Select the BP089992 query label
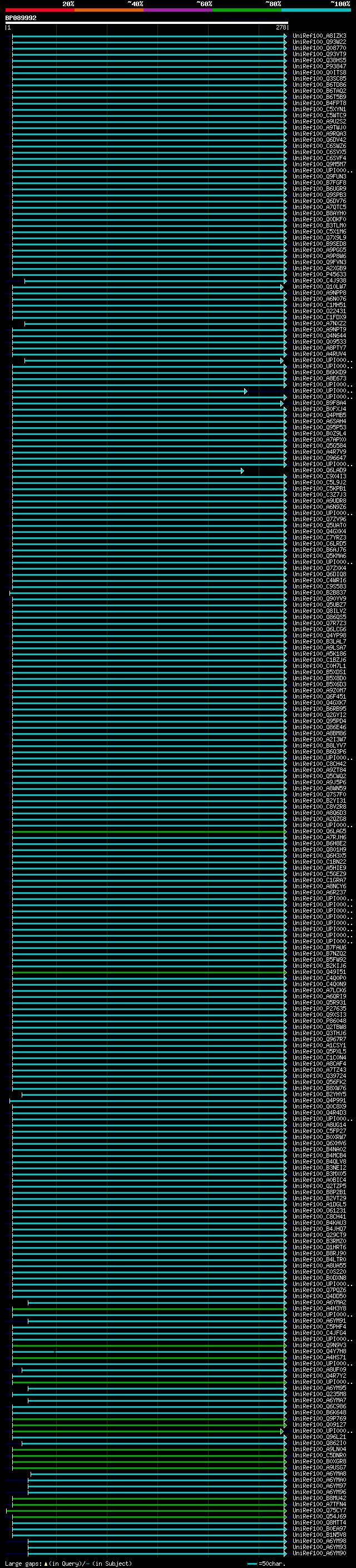 (x=21, y=18)
